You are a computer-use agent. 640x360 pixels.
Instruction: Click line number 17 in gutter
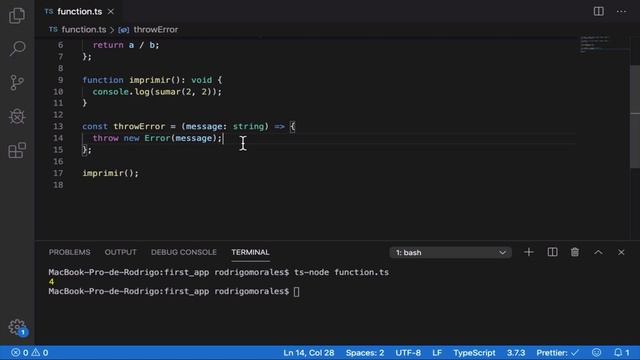tap(58, 173)
